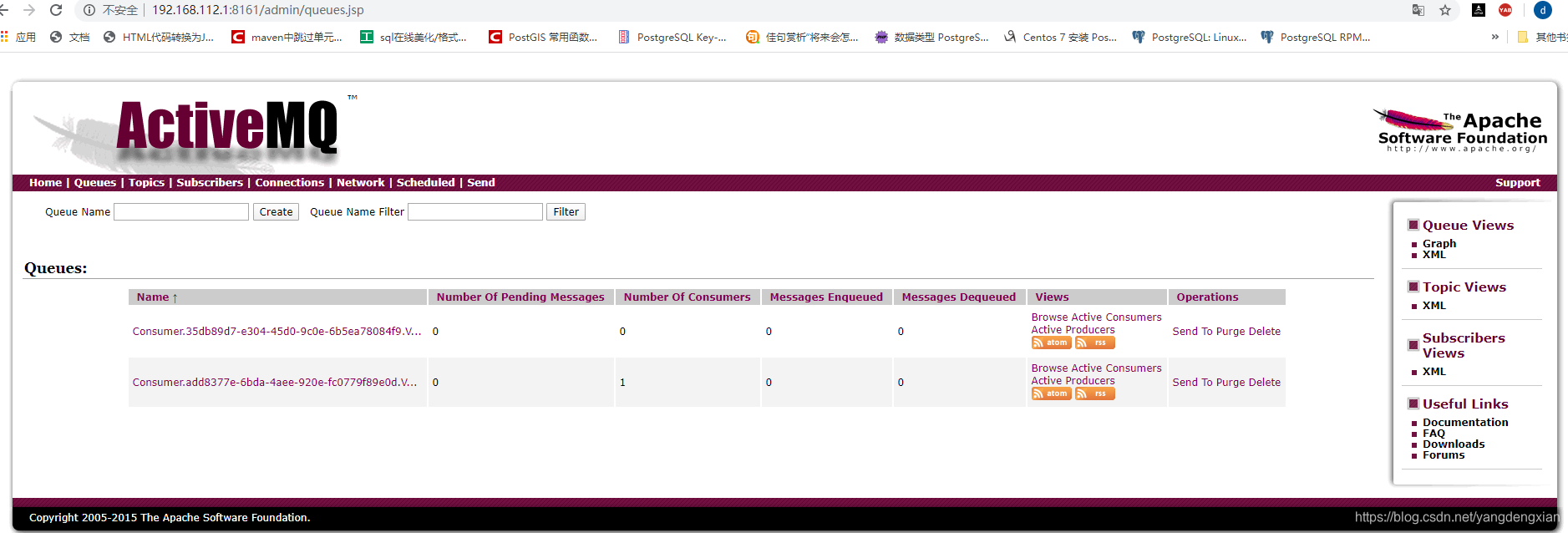Open the Consumer.add8377e queue link

275,382
